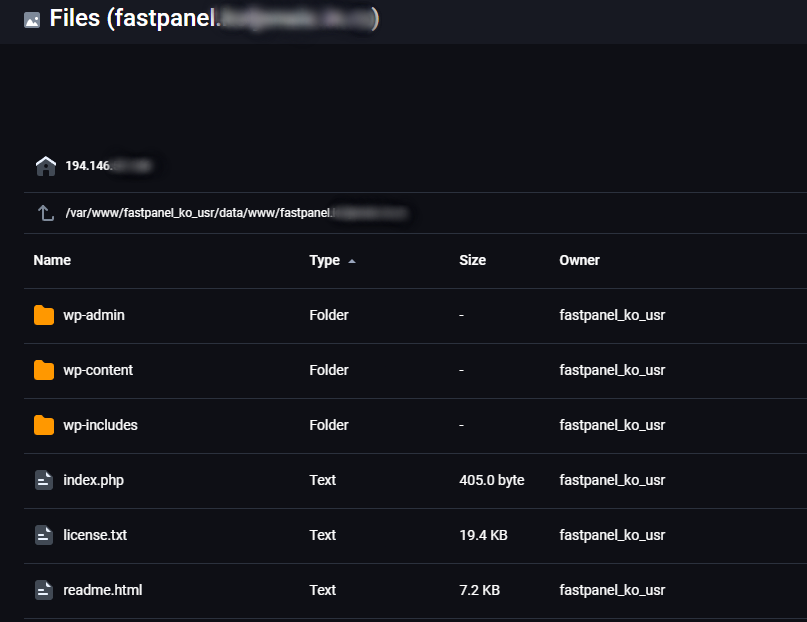Toggle the Type column sort arrow

click(x=351, y=261)
